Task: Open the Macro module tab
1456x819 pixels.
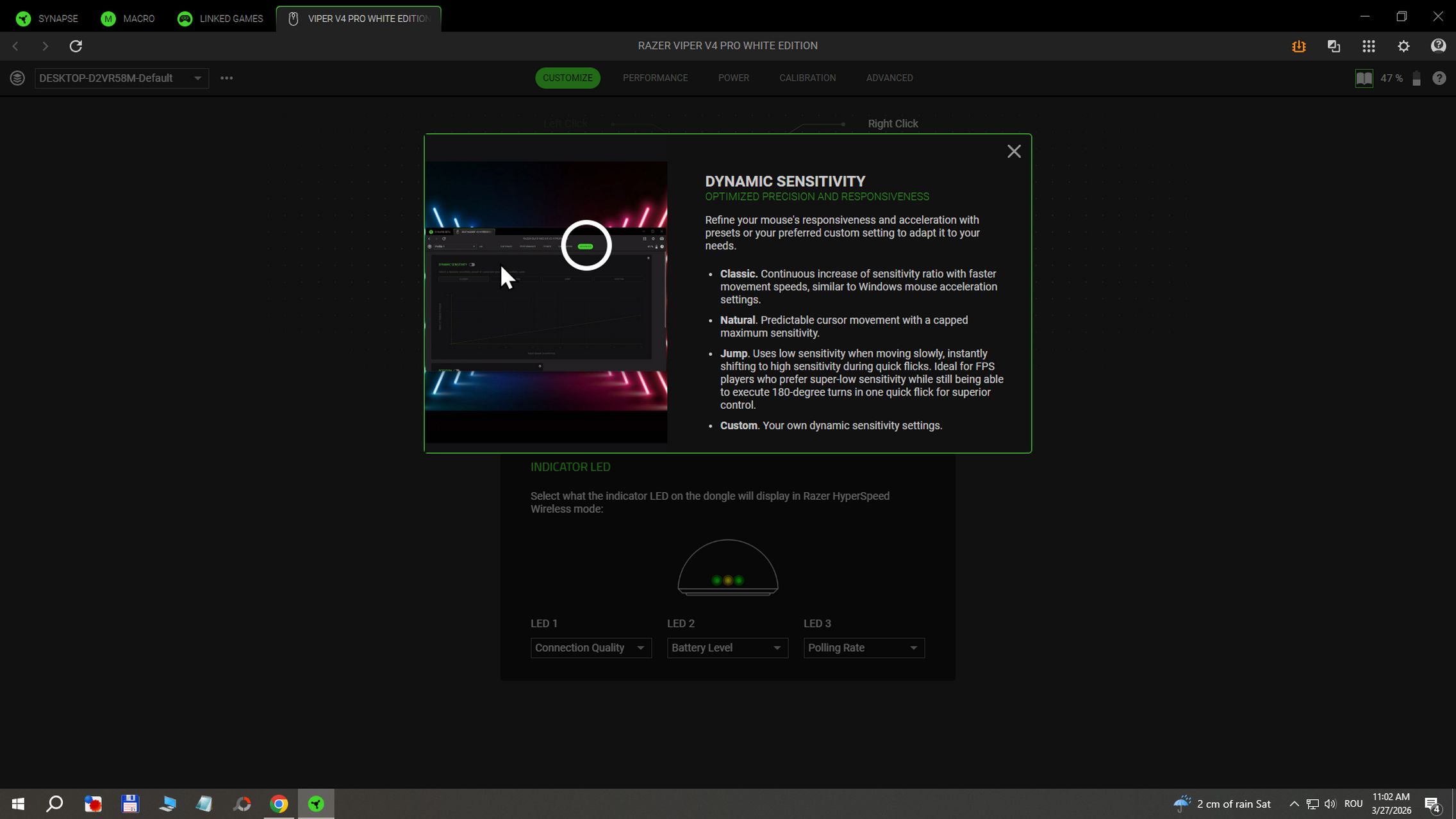Action: pyautogui.click(x=128, y=19)
